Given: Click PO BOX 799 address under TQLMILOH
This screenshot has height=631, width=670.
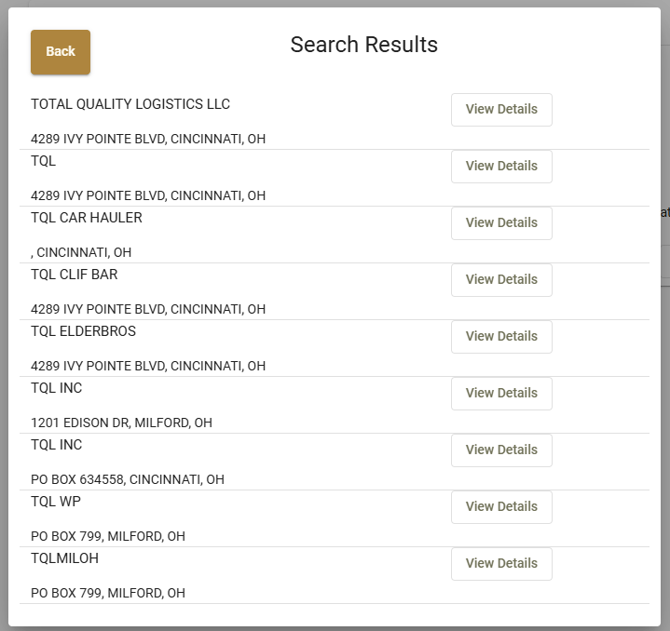Looking at the screenshot, I should pos(108,593).
